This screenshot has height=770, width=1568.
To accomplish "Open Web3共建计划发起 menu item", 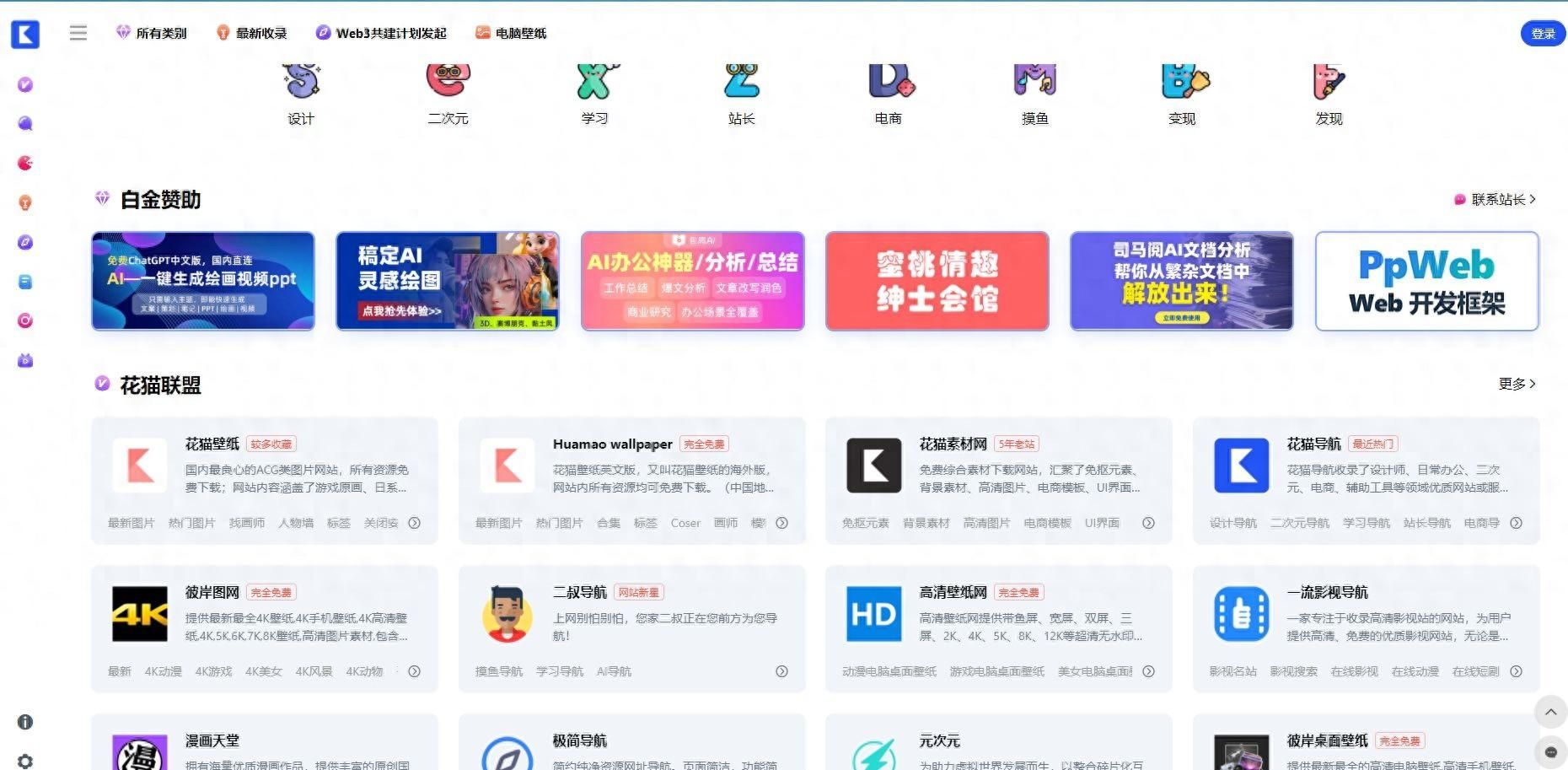I will [x=381, y=33].
